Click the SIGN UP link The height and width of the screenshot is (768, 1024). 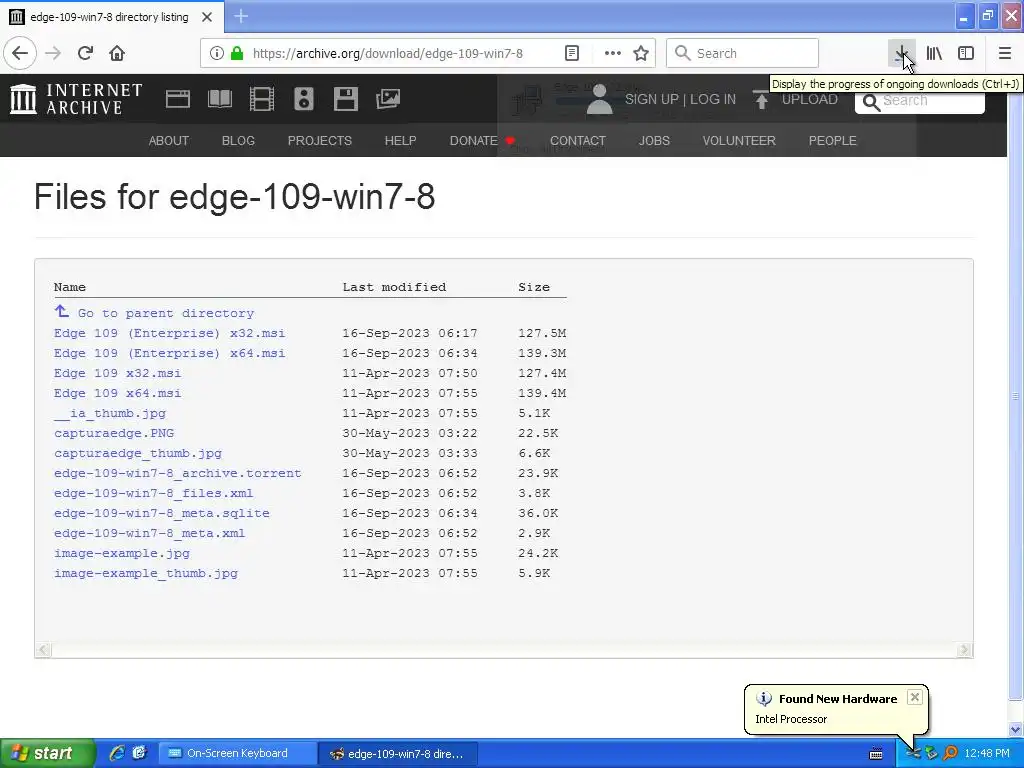pos(652,99)
